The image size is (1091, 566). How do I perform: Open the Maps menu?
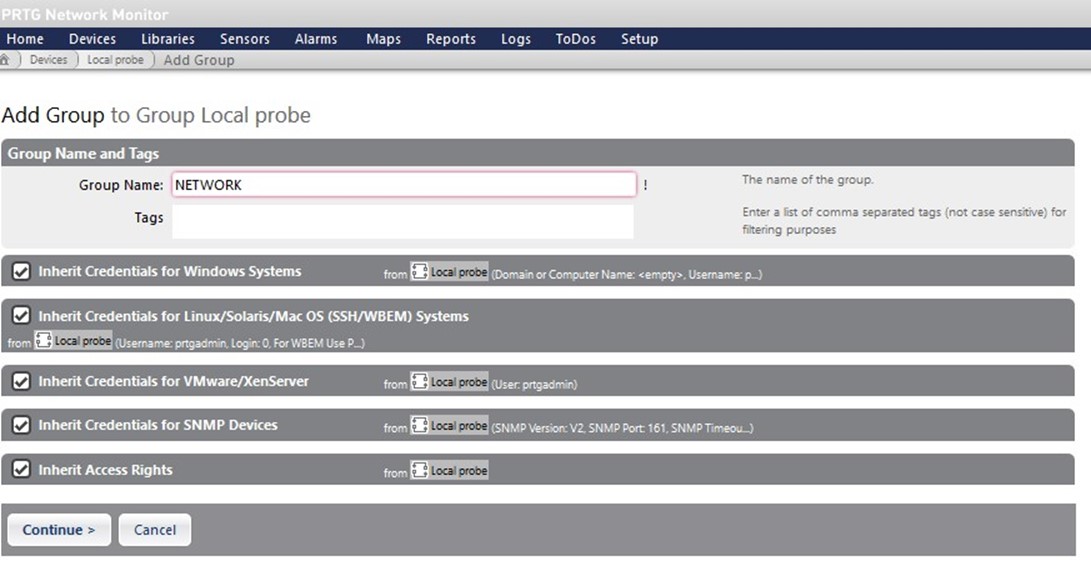click(383, 39)
